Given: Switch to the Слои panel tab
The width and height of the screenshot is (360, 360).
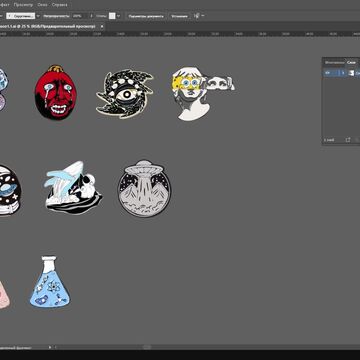Looking at the screenshot, I should (351, 62).
